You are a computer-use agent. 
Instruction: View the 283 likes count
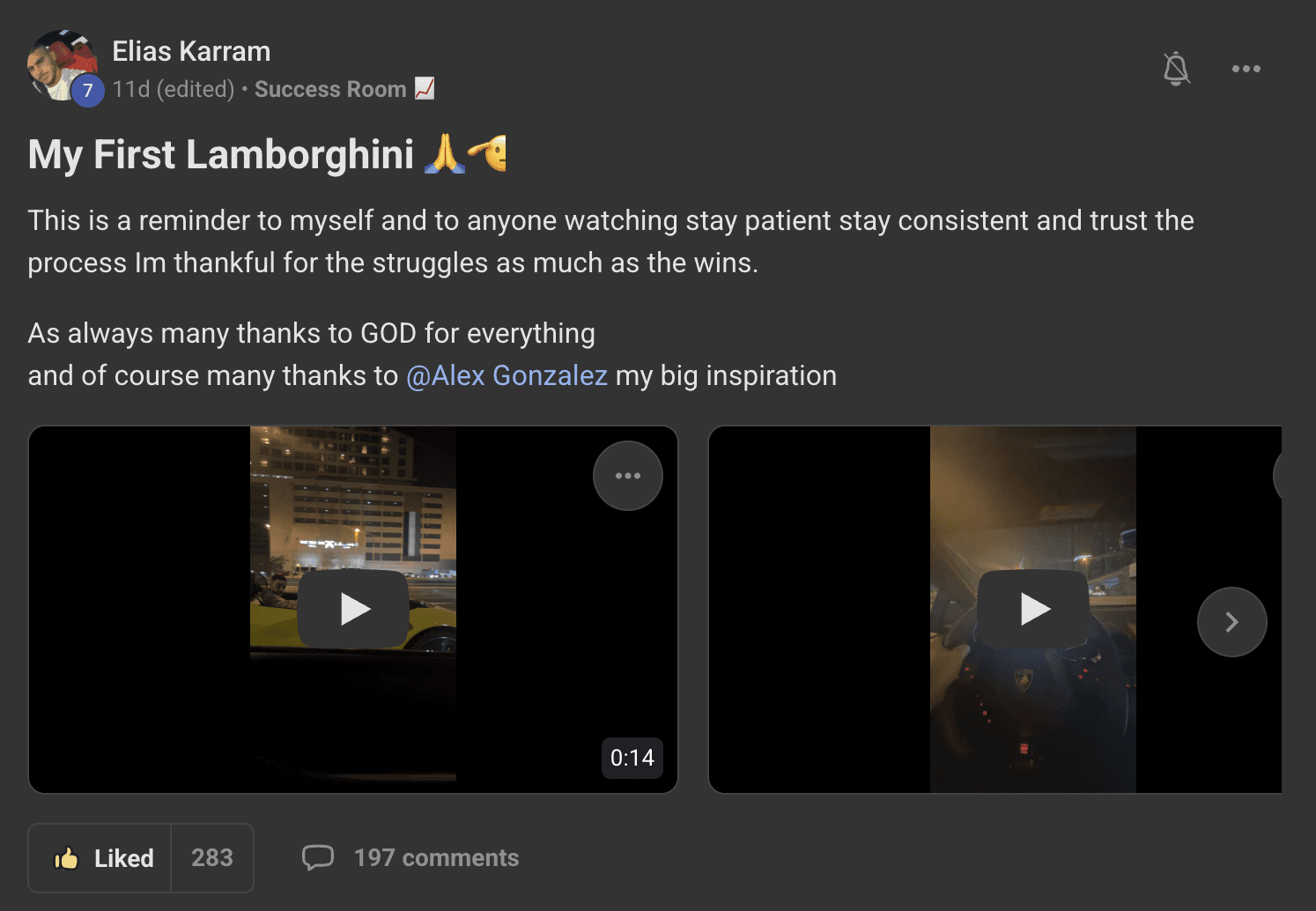212,858
